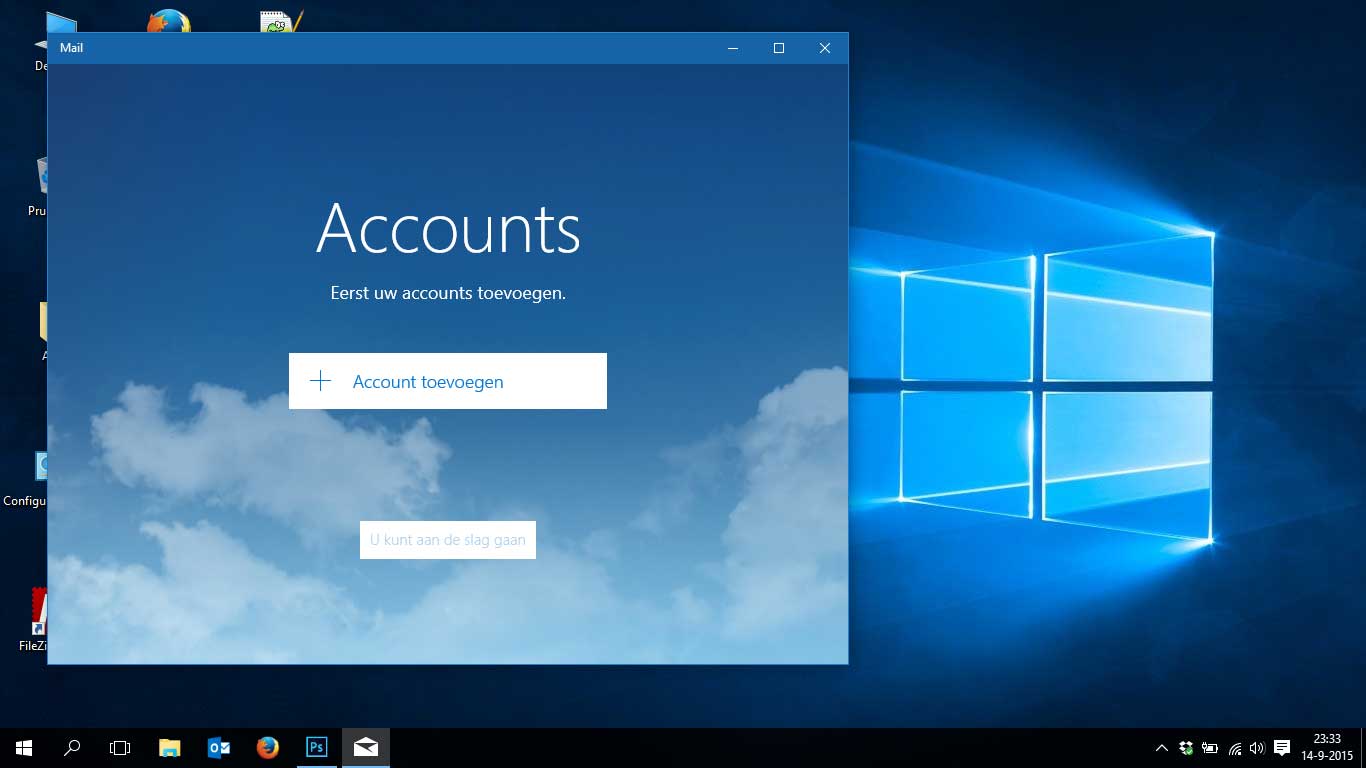This screenshot has width=1366, height=768.
Task: Select the Notepad++ desktop shortcut icon
Action: 281,21
